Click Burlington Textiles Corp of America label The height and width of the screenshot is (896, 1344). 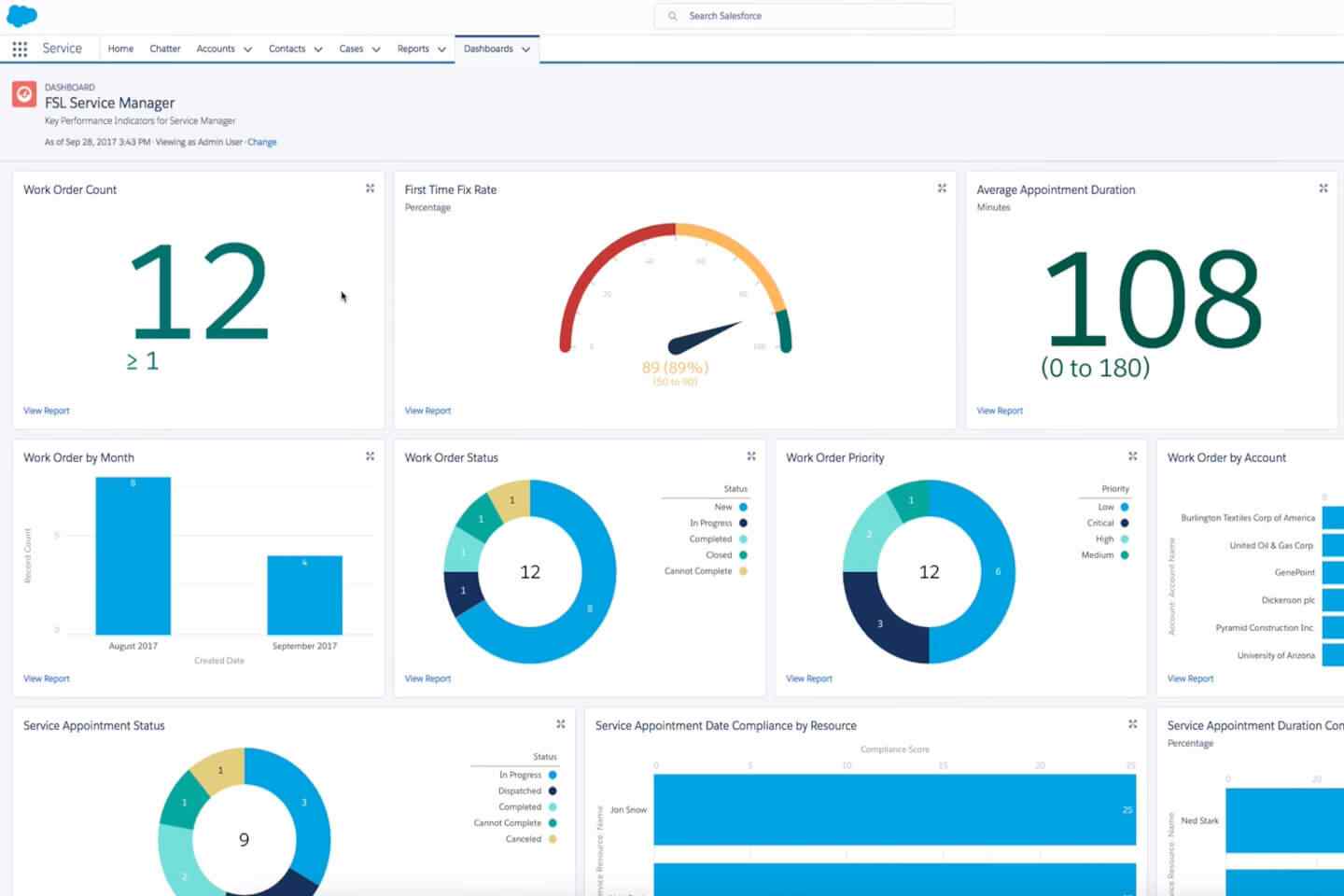tap(1248, 517)
